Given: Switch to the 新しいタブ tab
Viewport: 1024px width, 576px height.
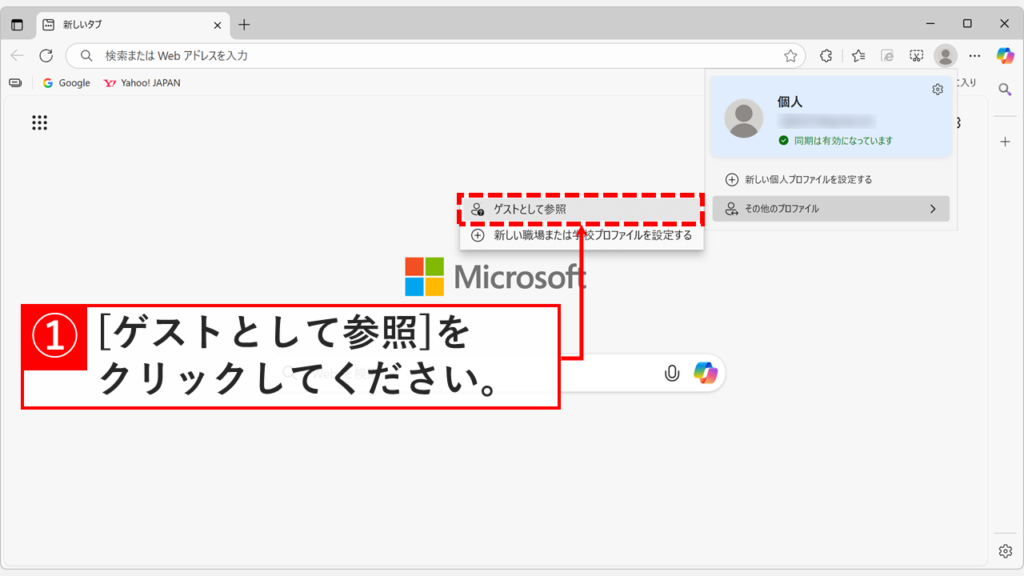Looking at the screenshot, I should 80,24.
